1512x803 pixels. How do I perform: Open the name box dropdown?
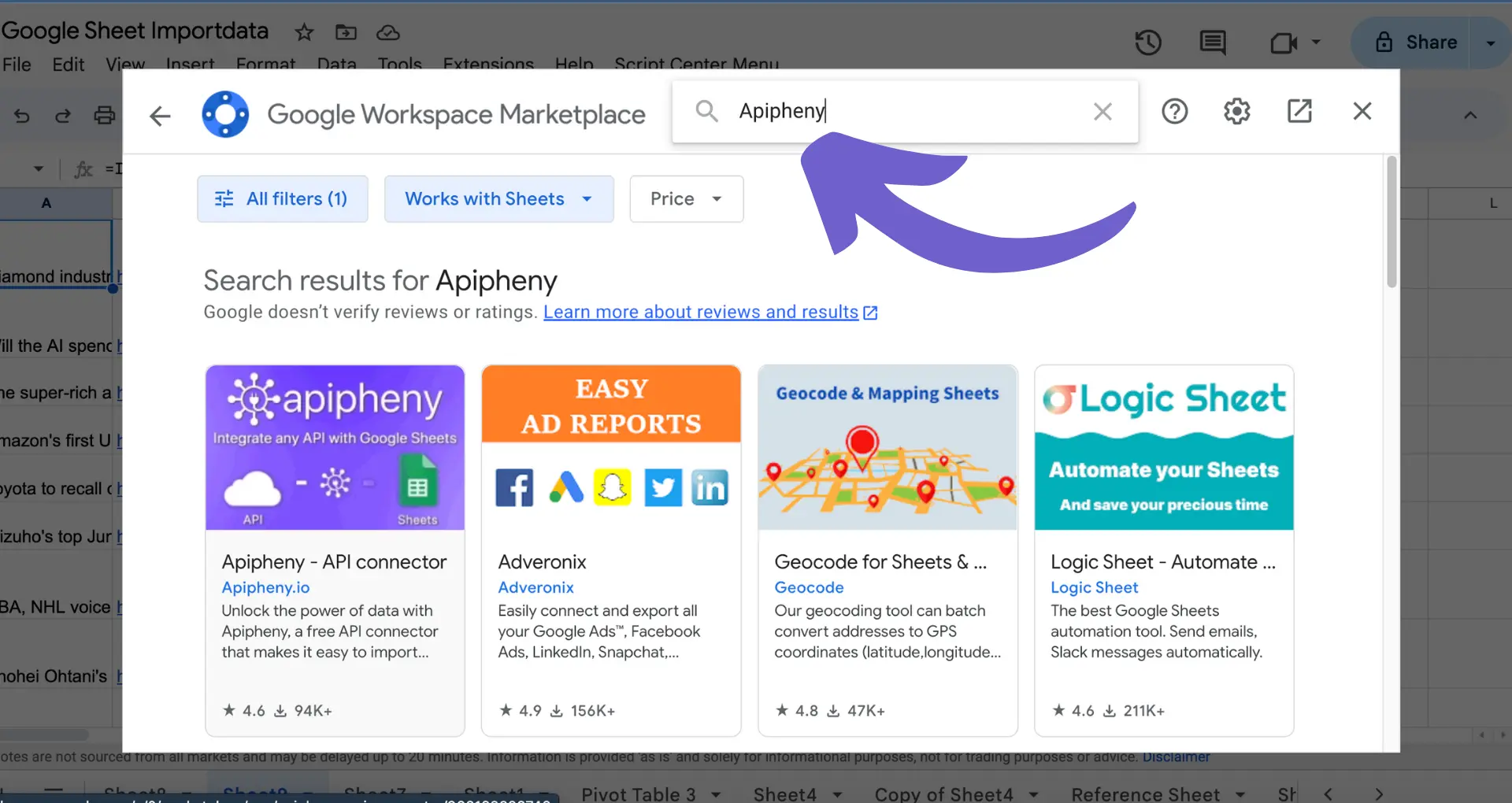38,168
